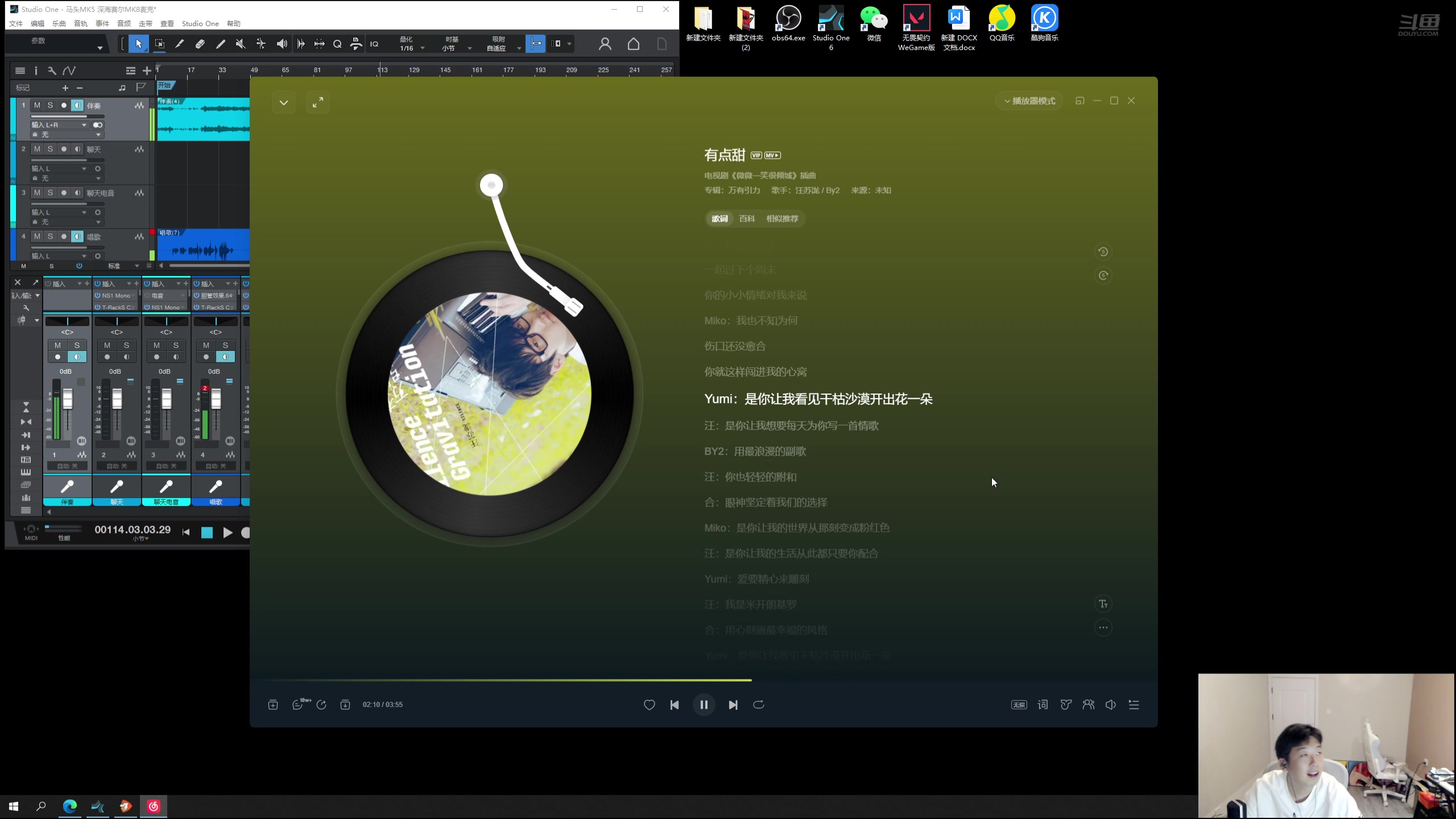Screen dimensions: 1456x819
Task: Show automation curve icon above track list
Action: 69,71
